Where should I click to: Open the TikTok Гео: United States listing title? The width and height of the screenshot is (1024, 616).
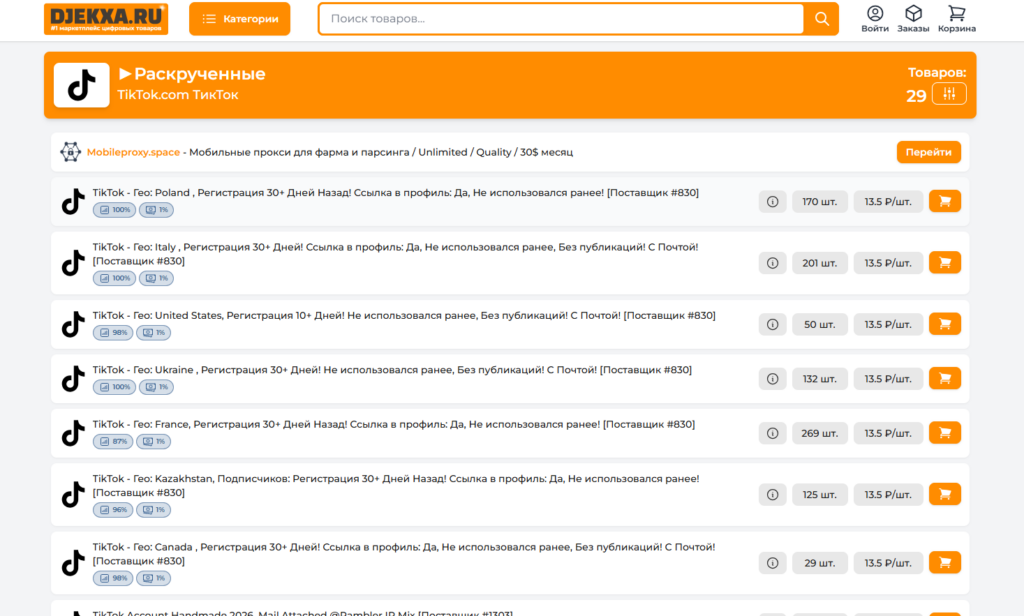pos(404,316)
